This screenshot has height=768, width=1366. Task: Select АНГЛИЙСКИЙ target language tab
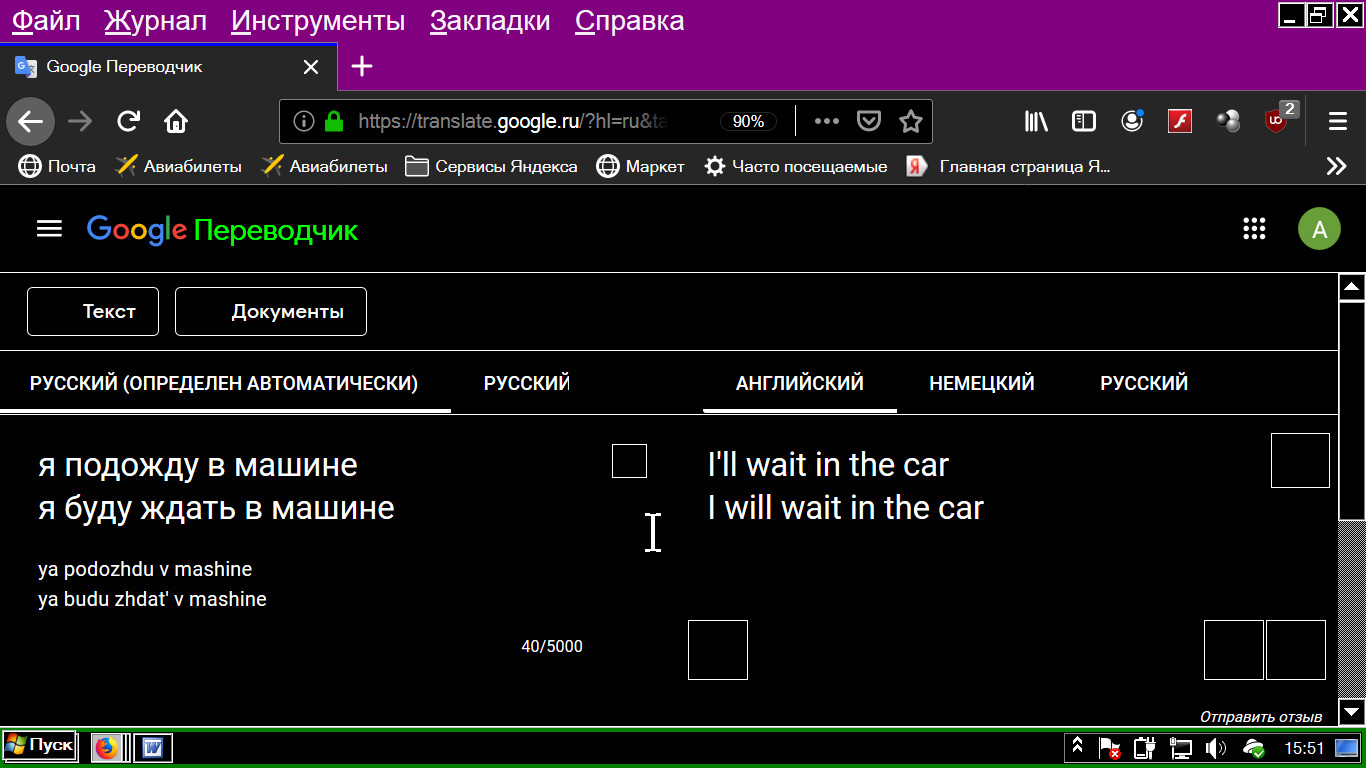coord(800,383)
